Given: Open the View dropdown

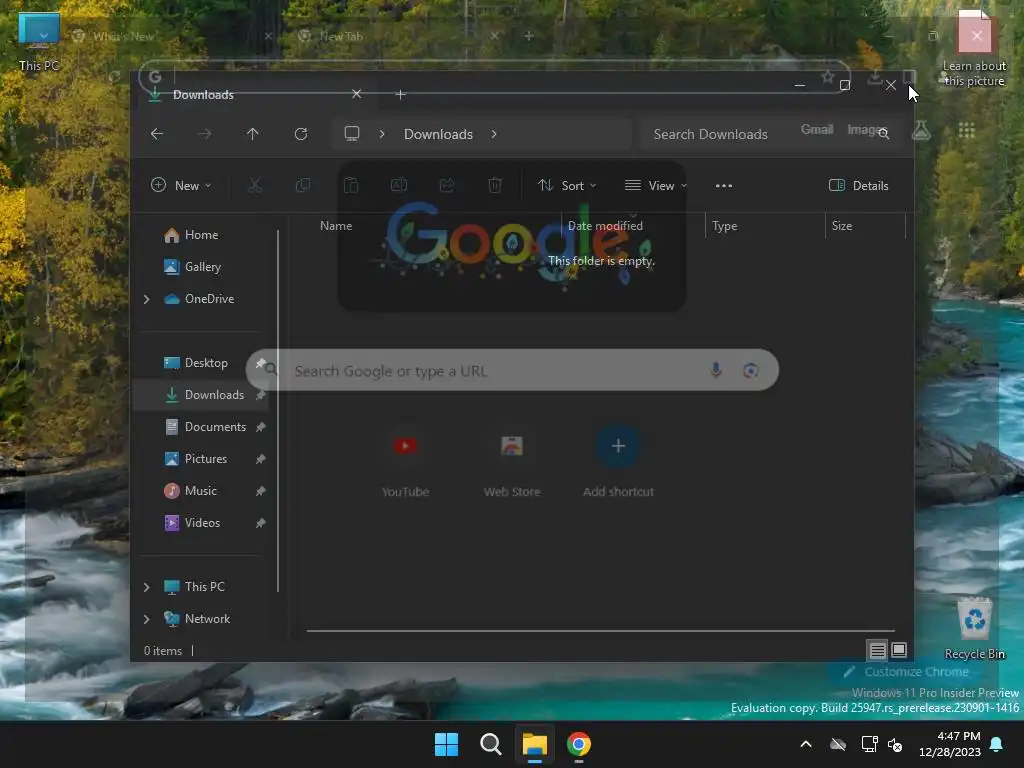Looking at the screenshot, I should [656, 185].
